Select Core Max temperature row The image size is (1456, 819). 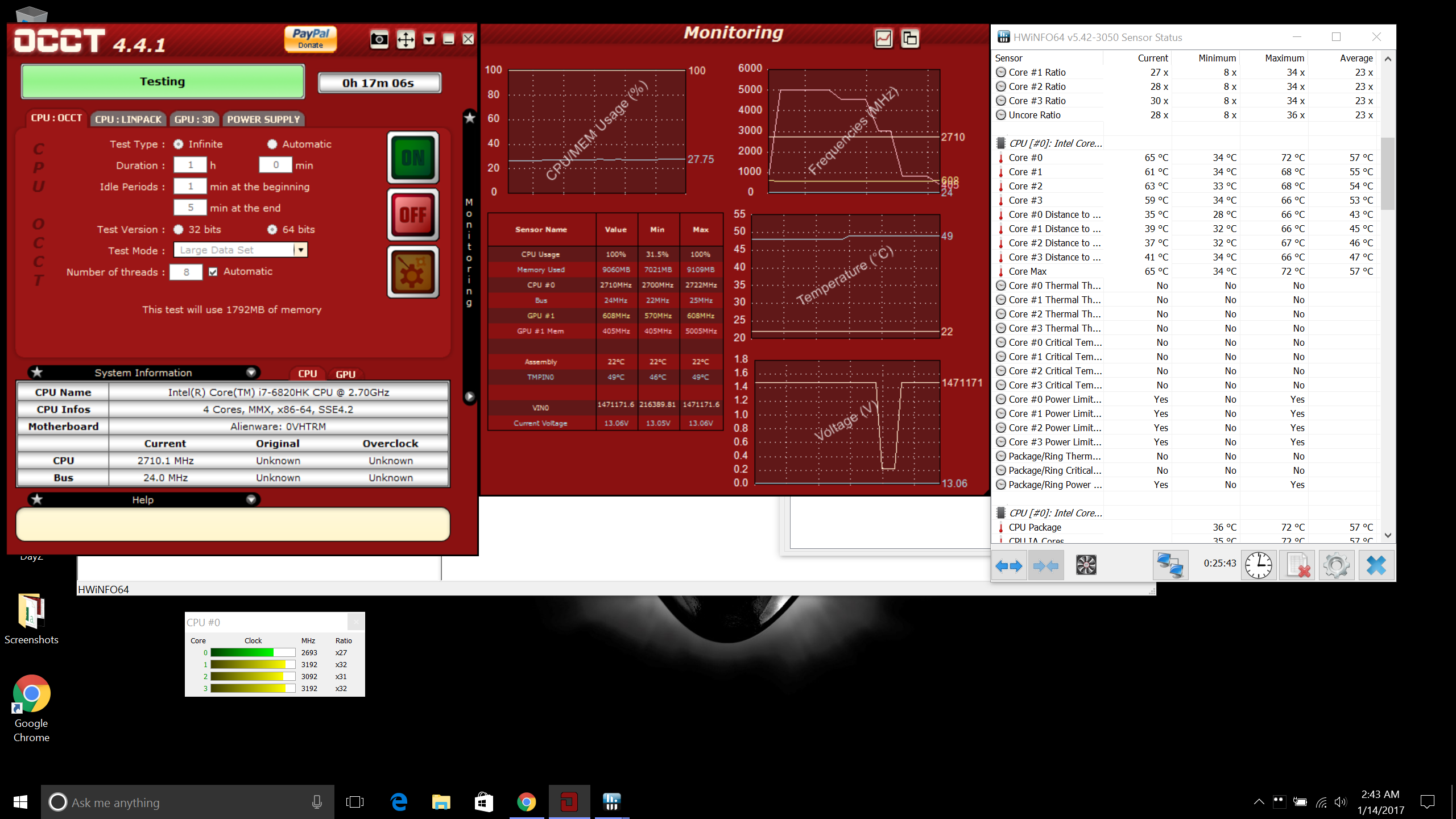click(1185, 271)
